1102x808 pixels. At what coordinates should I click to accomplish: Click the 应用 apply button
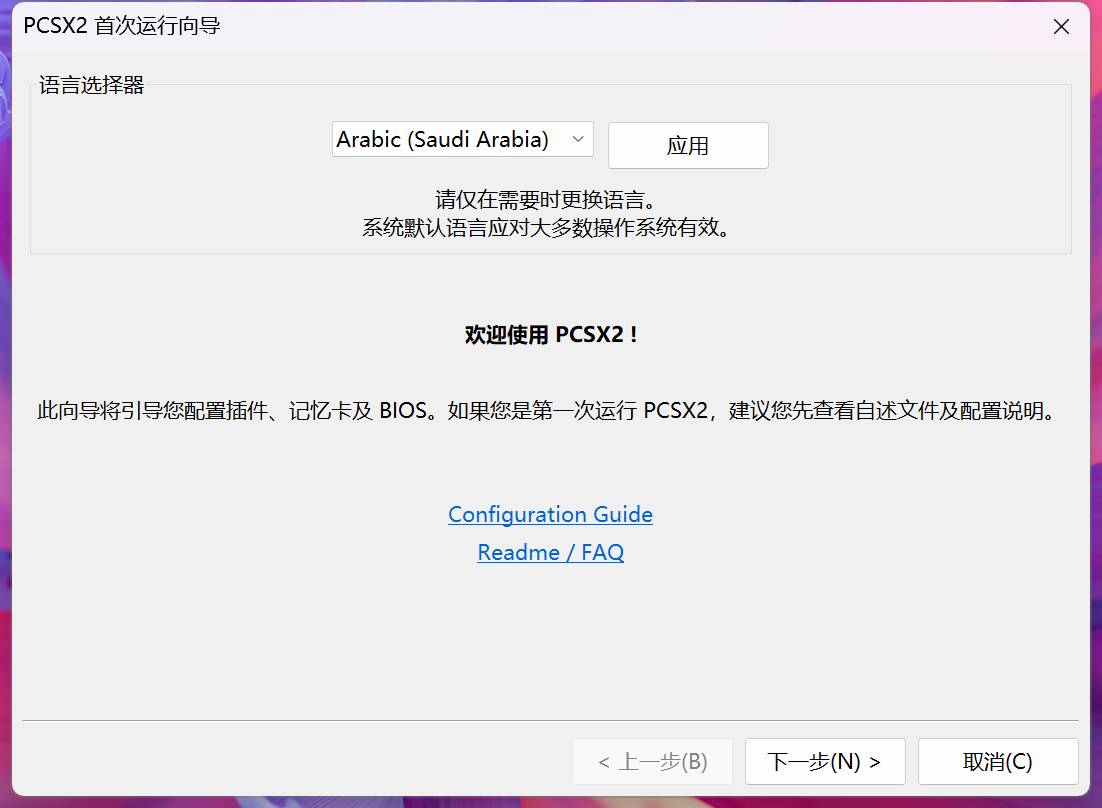688,145
